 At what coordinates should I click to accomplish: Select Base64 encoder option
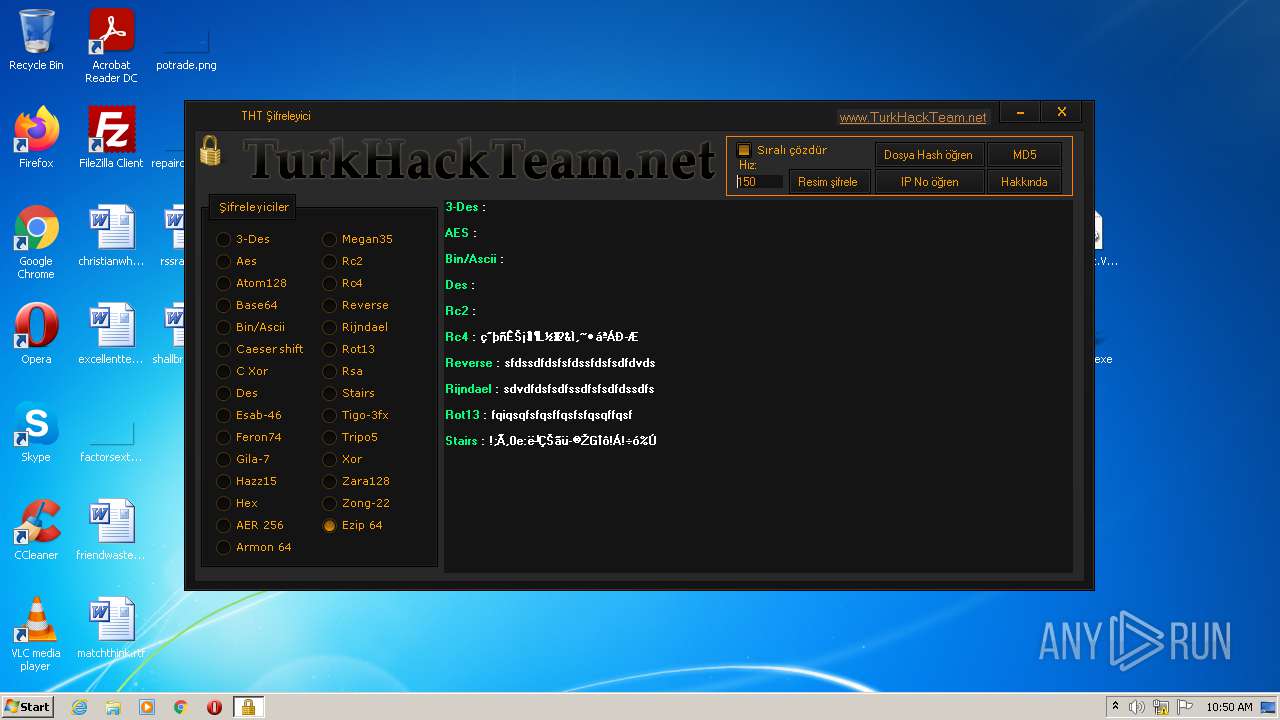[223, 305]
